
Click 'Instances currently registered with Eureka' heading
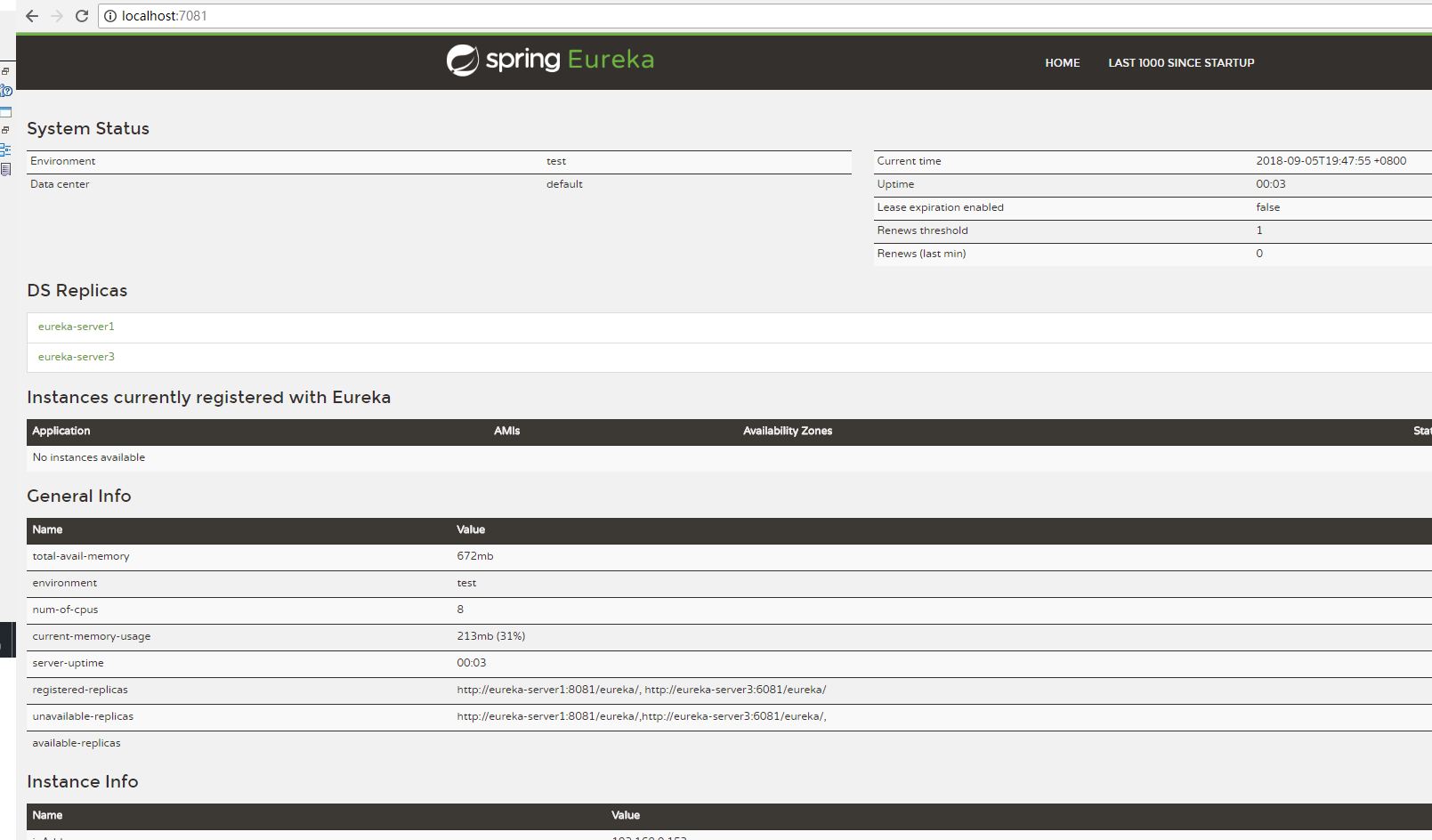209,397
